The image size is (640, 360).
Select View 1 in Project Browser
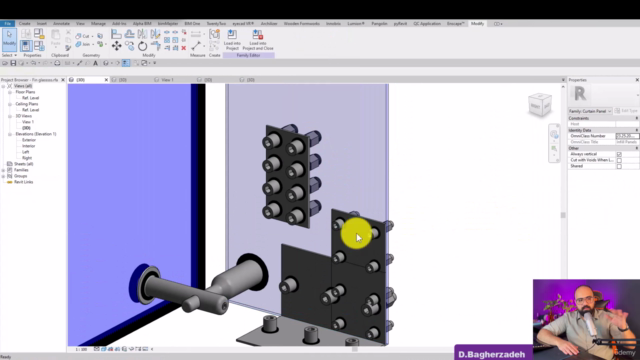(x=28, y=122)
